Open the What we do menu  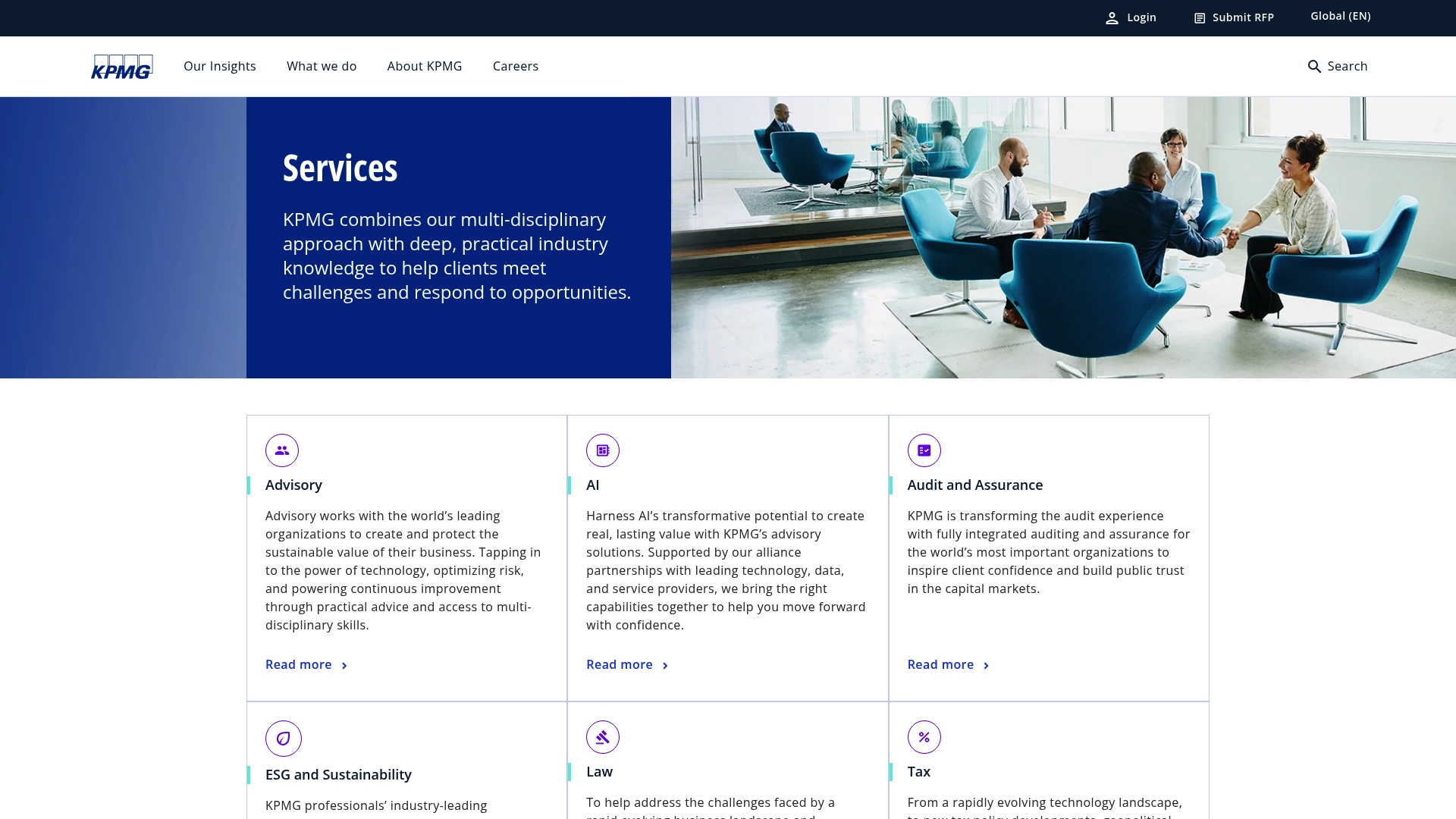pos(322,66)
